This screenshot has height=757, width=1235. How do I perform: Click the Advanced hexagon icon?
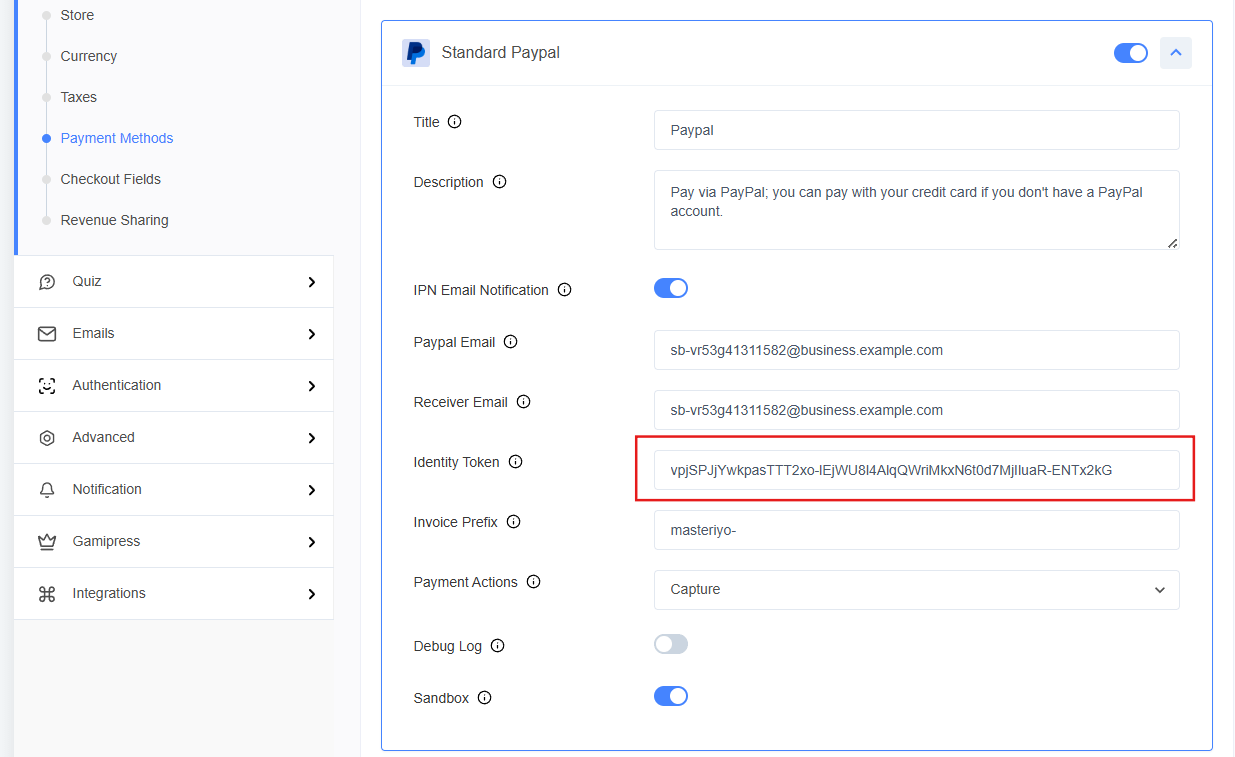click(47, 438)
